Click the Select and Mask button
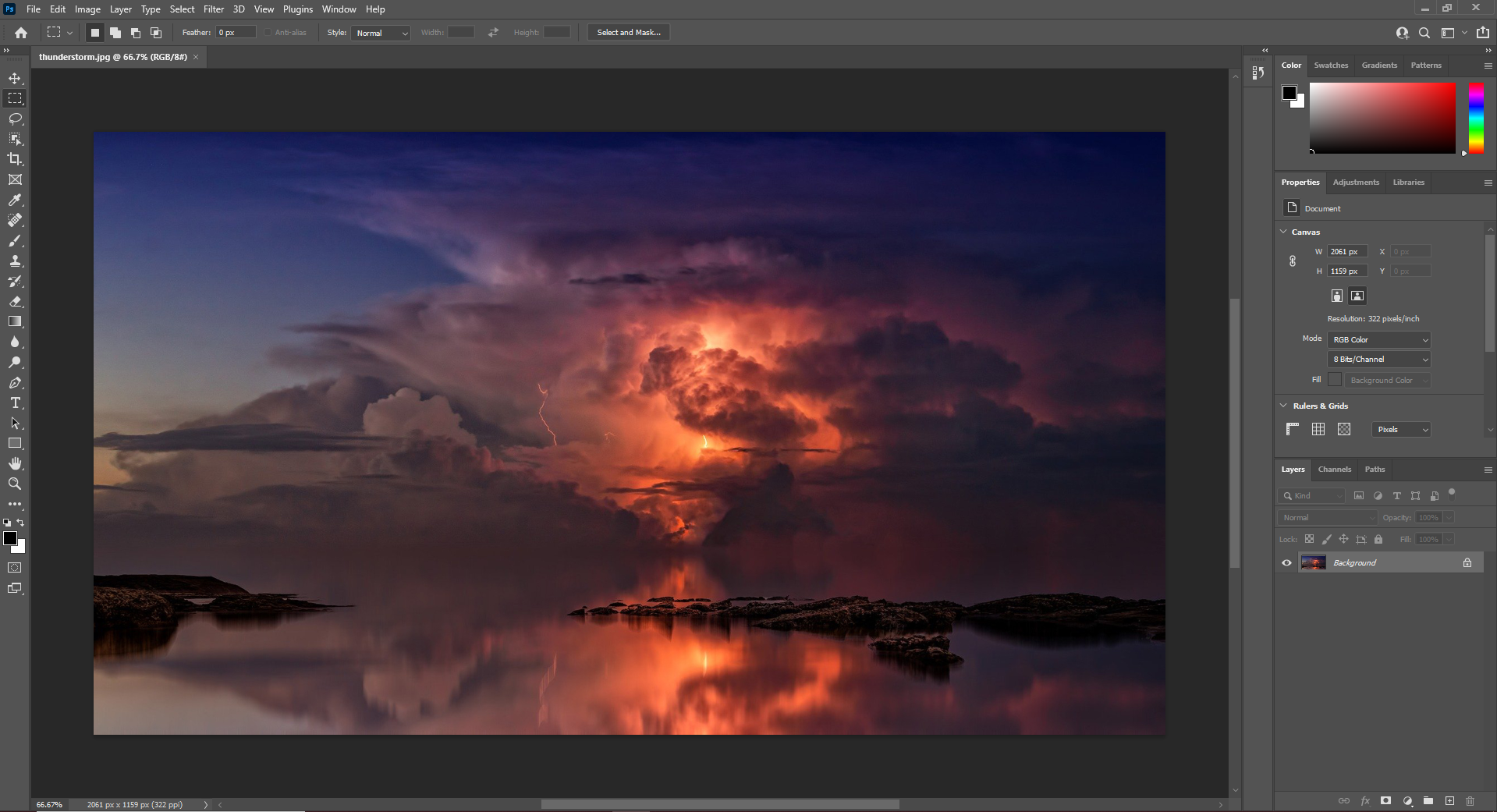1497x812 pixels. tap(629, 33)
